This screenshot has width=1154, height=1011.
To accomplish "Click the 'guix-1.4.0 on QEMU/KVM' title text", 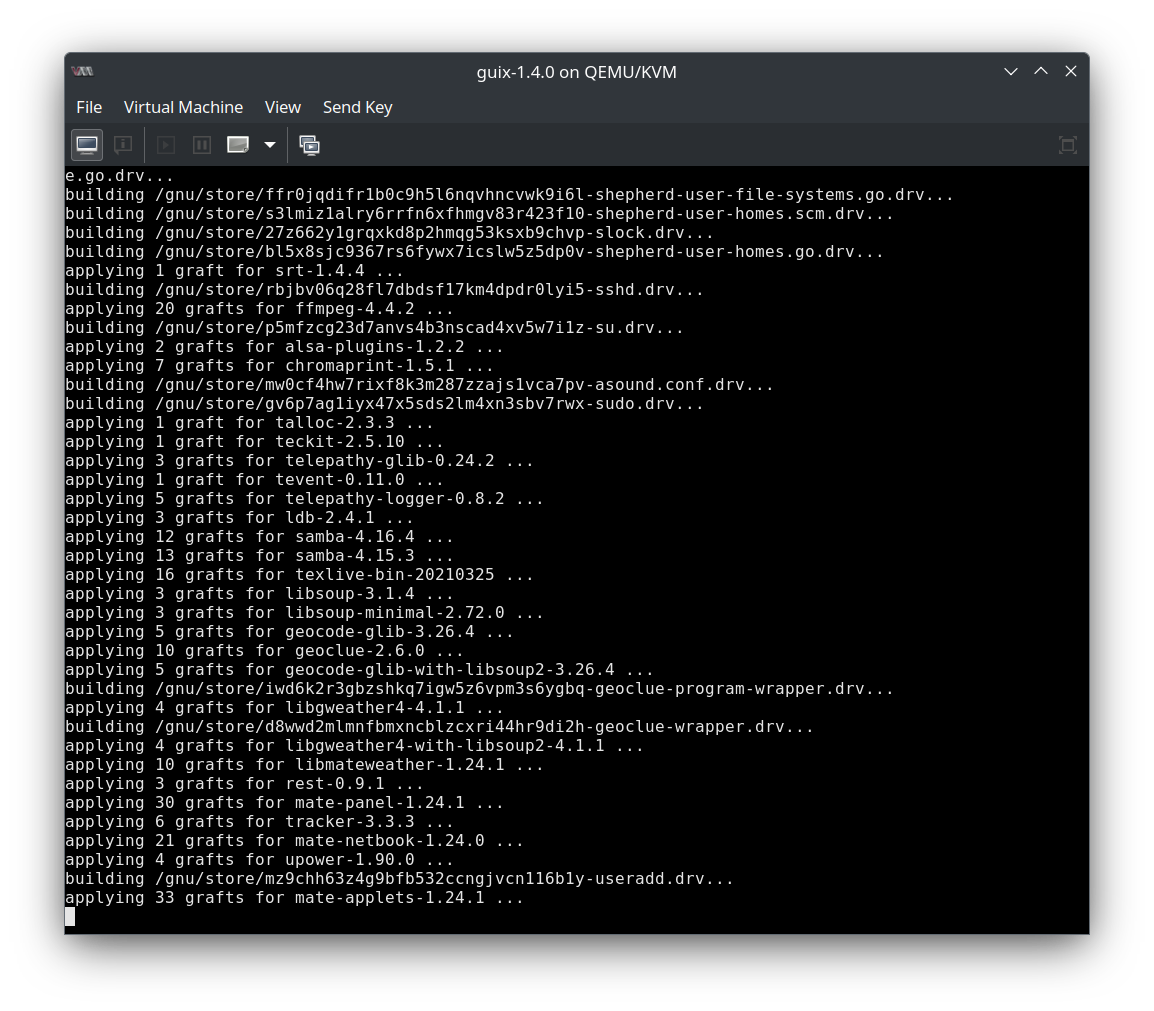I will point(577,72).
